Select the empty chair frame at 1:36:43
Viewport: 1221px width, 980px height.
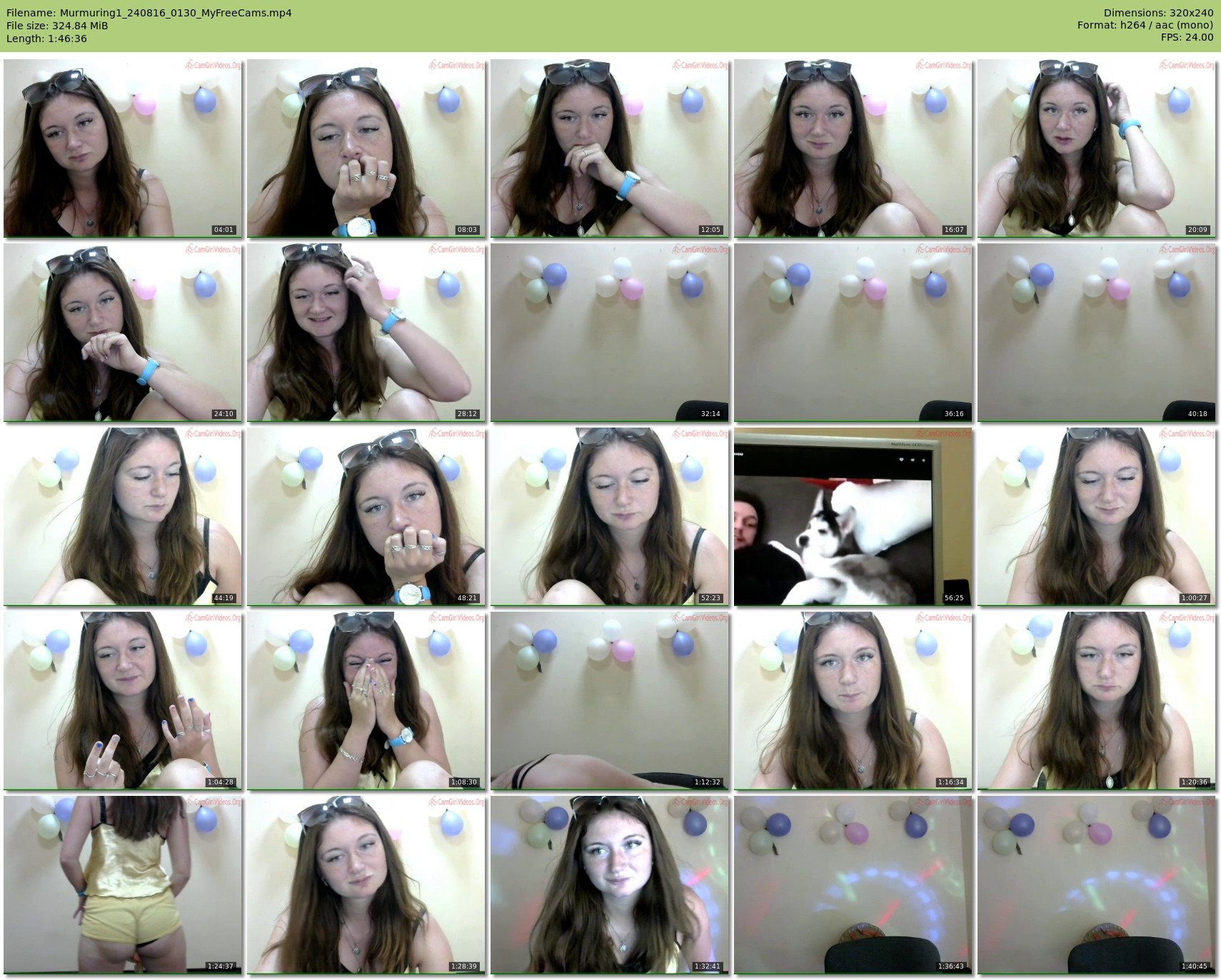pyautogui.click(x=853, y=884)
